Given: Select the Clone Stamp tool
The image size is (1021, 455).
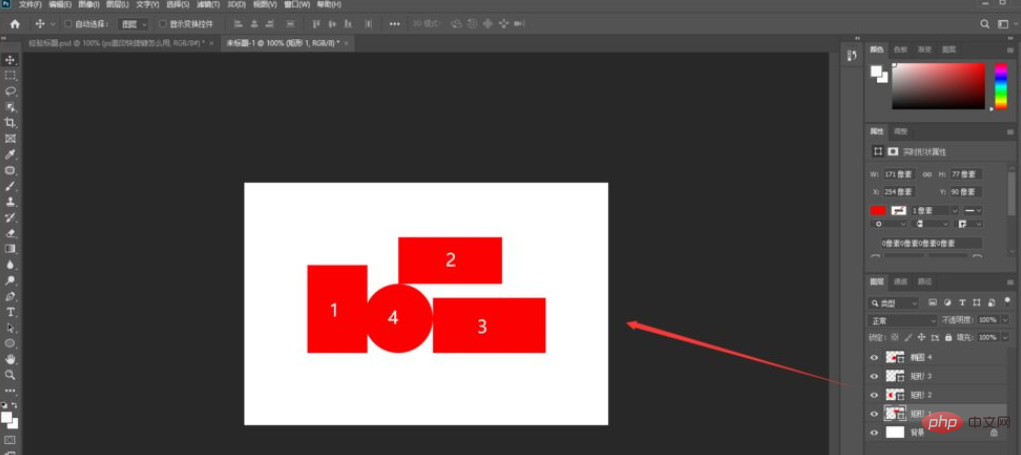Looking at the screenshot, I should (x=10, y=201).
